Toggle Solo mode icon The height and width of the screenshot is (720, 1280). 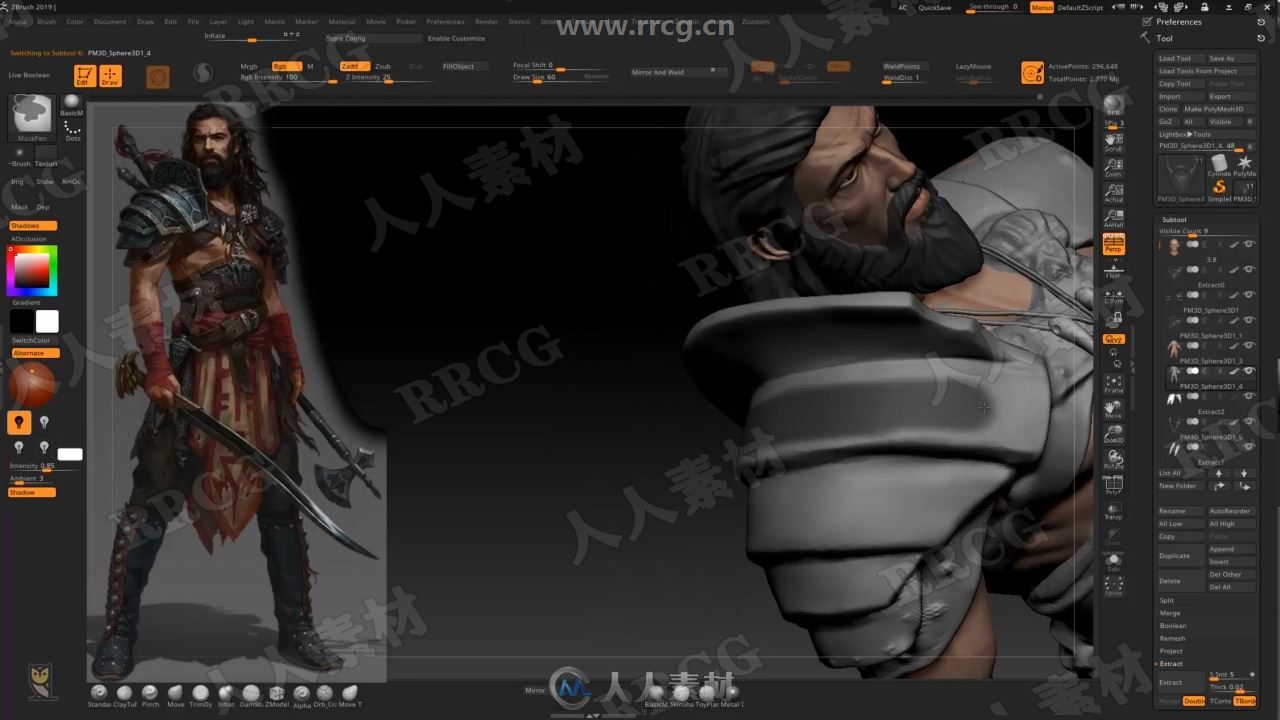pyautogui.click(x=1113, y=562)
